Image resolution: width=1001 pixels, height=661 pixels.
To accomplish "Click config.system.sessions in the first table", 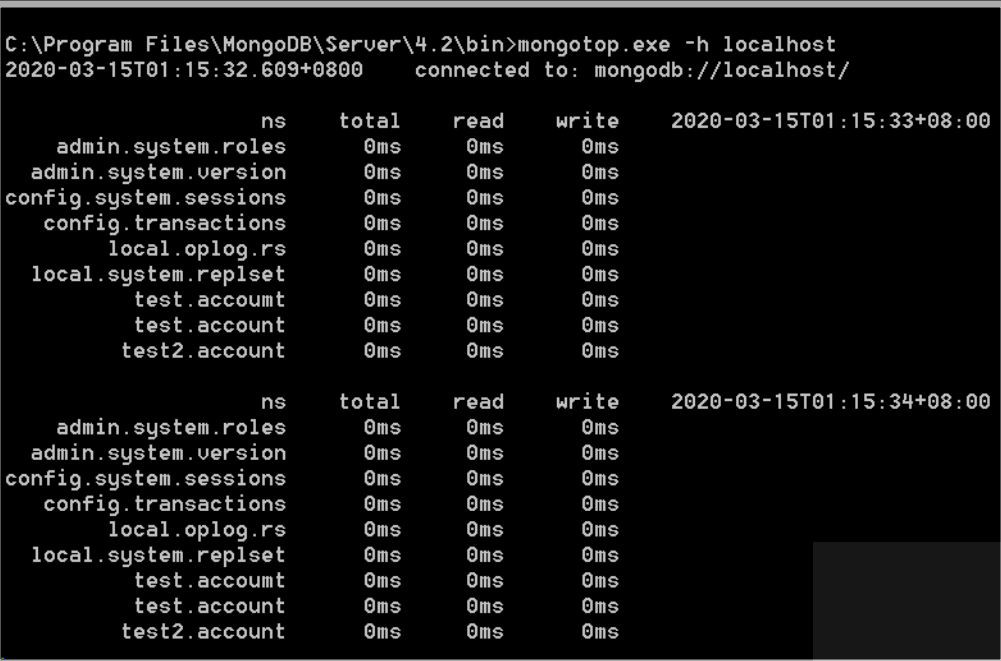I will pos(145,198).
